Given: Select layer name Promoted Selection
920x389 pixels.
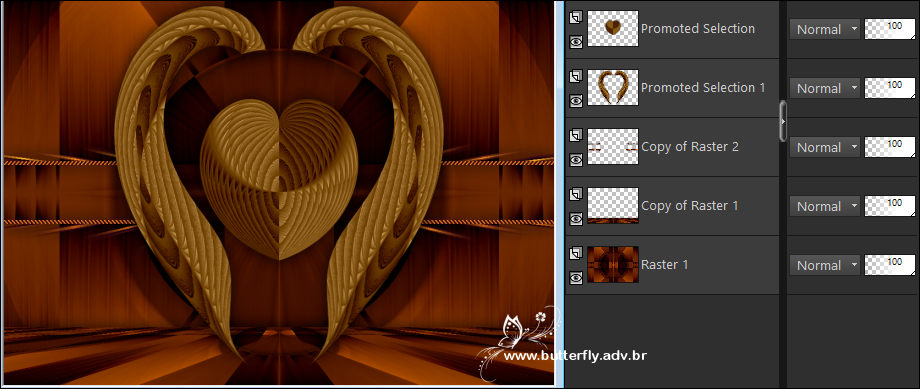Looking at the screenshot, I should click(698, 29).
